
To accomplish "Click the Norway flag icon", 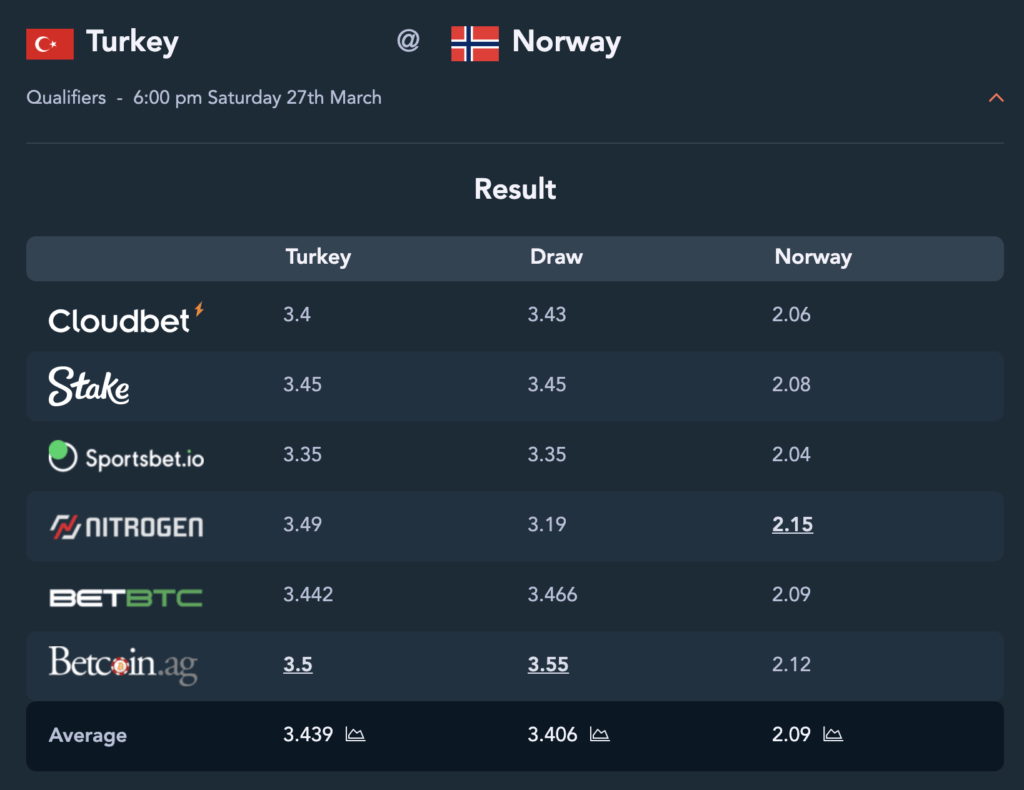I will tap(475, 44).
